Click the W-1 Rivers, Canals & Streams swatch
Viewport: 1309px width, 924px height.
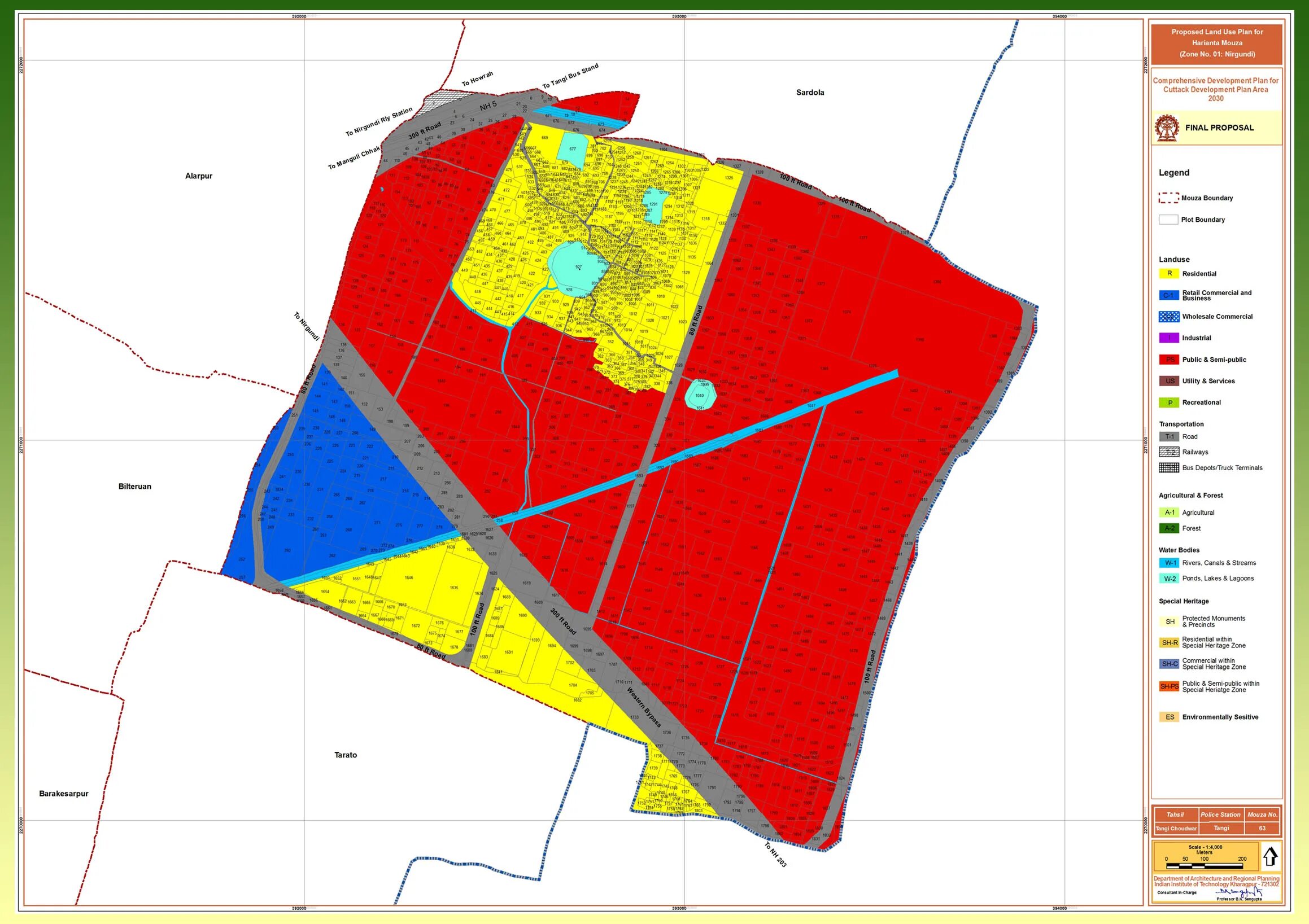tap(1169, 563)
